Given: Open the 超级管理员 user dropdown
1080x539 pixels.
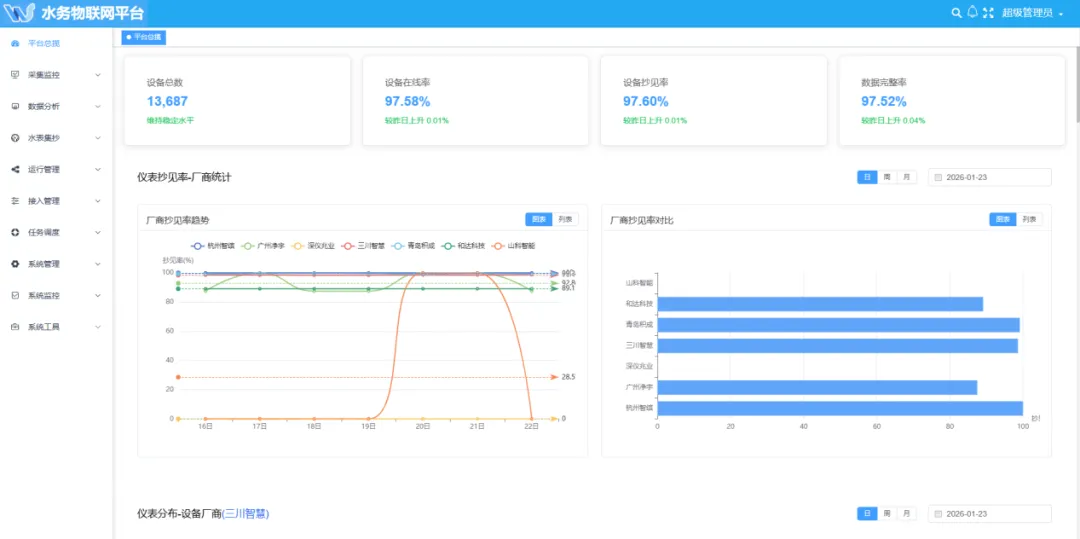Looking at the screenshot, I should tap(1032, 13).
